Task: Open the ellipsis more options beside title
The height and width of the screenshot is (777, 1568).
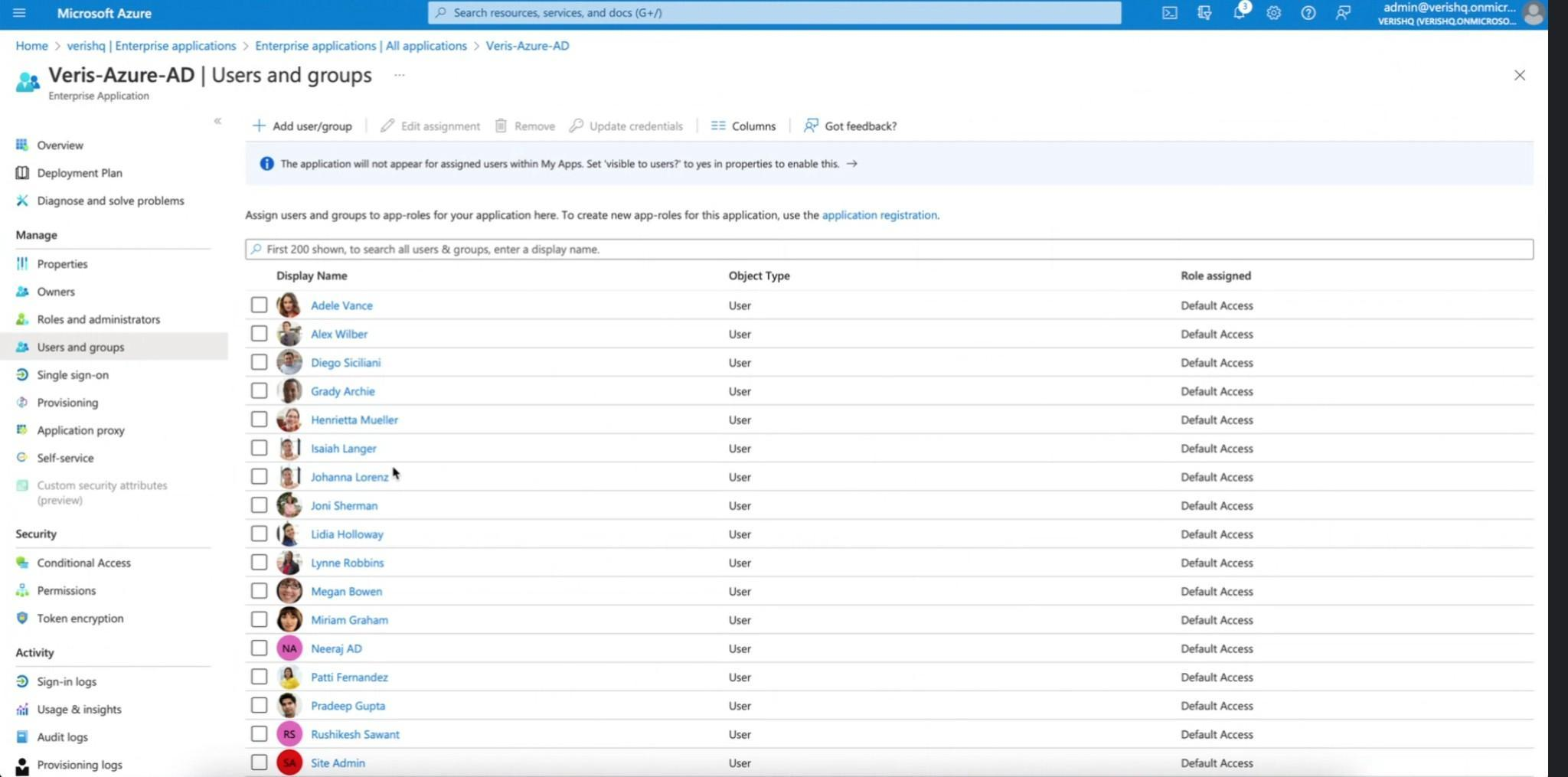Action: click(399, 75)
